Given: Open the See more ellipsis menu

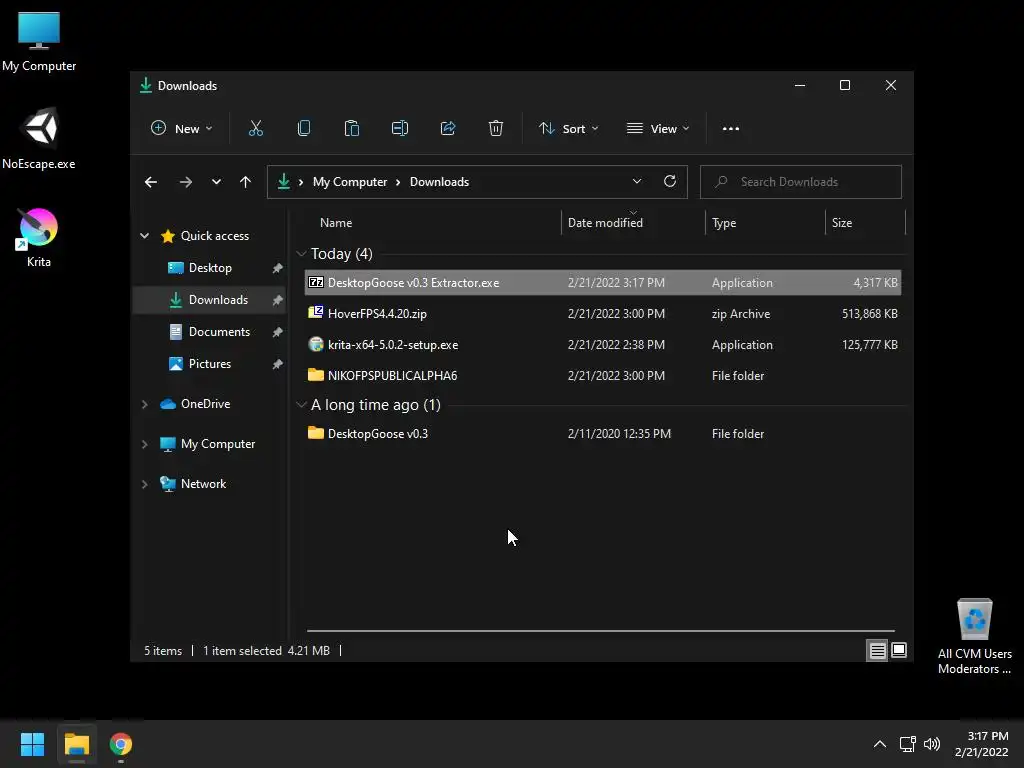Looking at the screenshot, I should point(731,129).
